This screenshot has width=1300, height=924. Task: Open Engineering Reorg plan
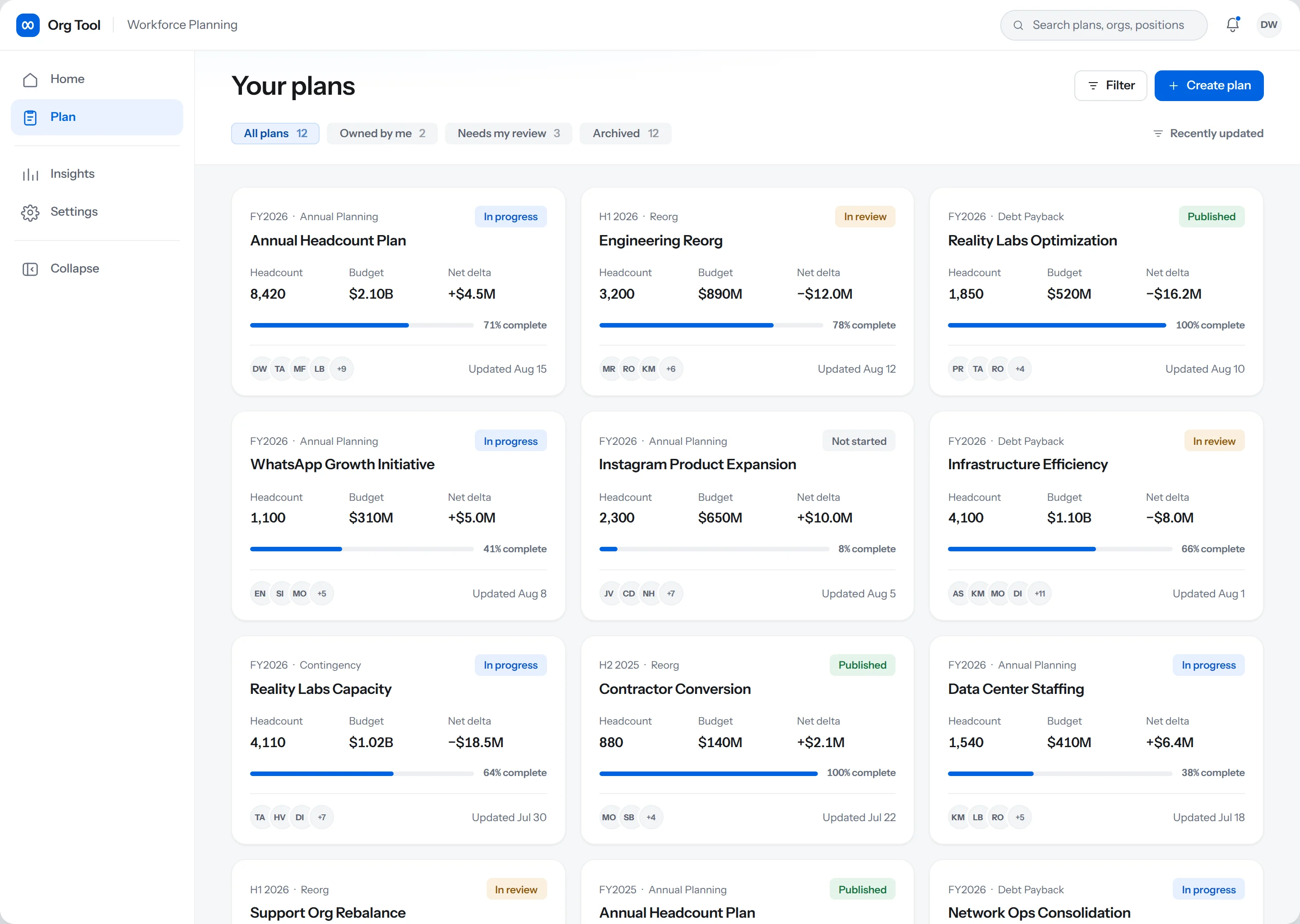coord(660,240)
